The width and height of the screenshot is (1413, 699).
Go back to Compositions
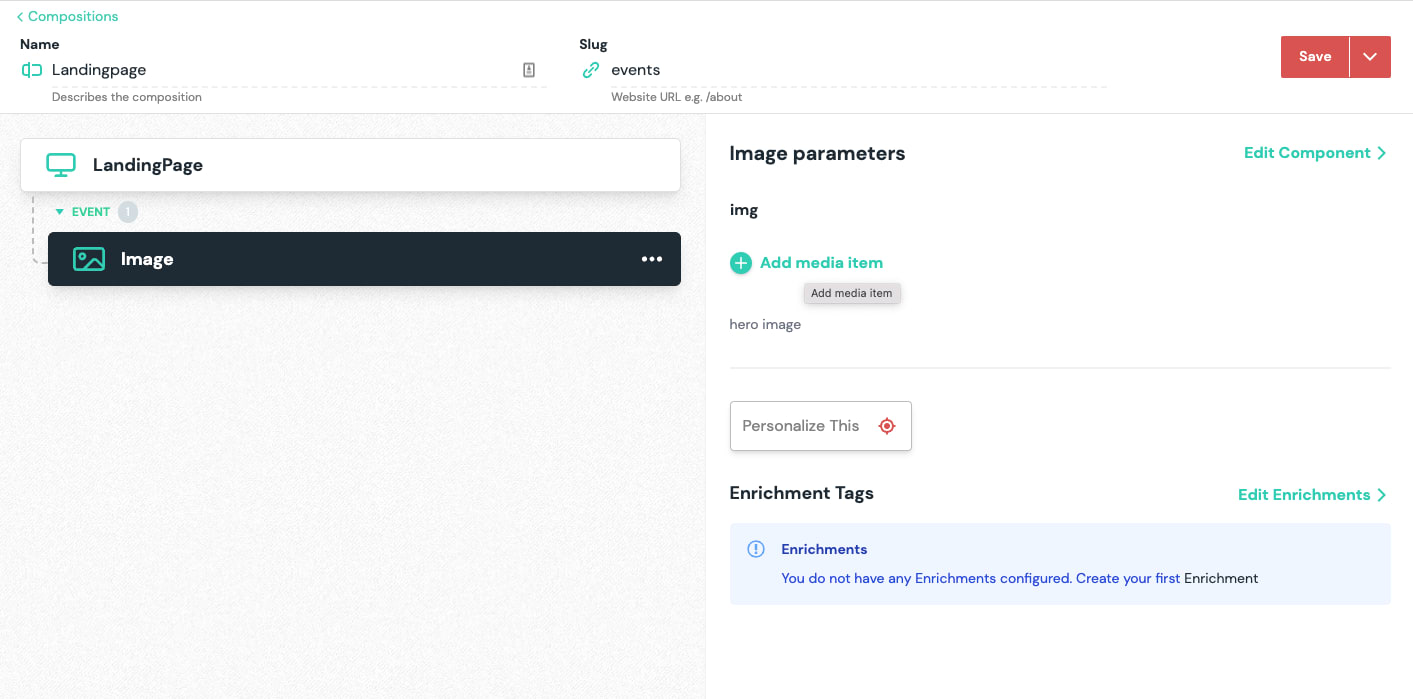[67, 16]
